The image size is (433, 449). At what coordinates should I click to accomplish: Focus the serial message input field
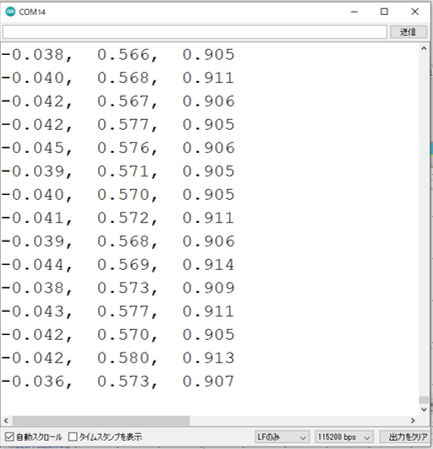pyautogui.click(x=195, y=32)
